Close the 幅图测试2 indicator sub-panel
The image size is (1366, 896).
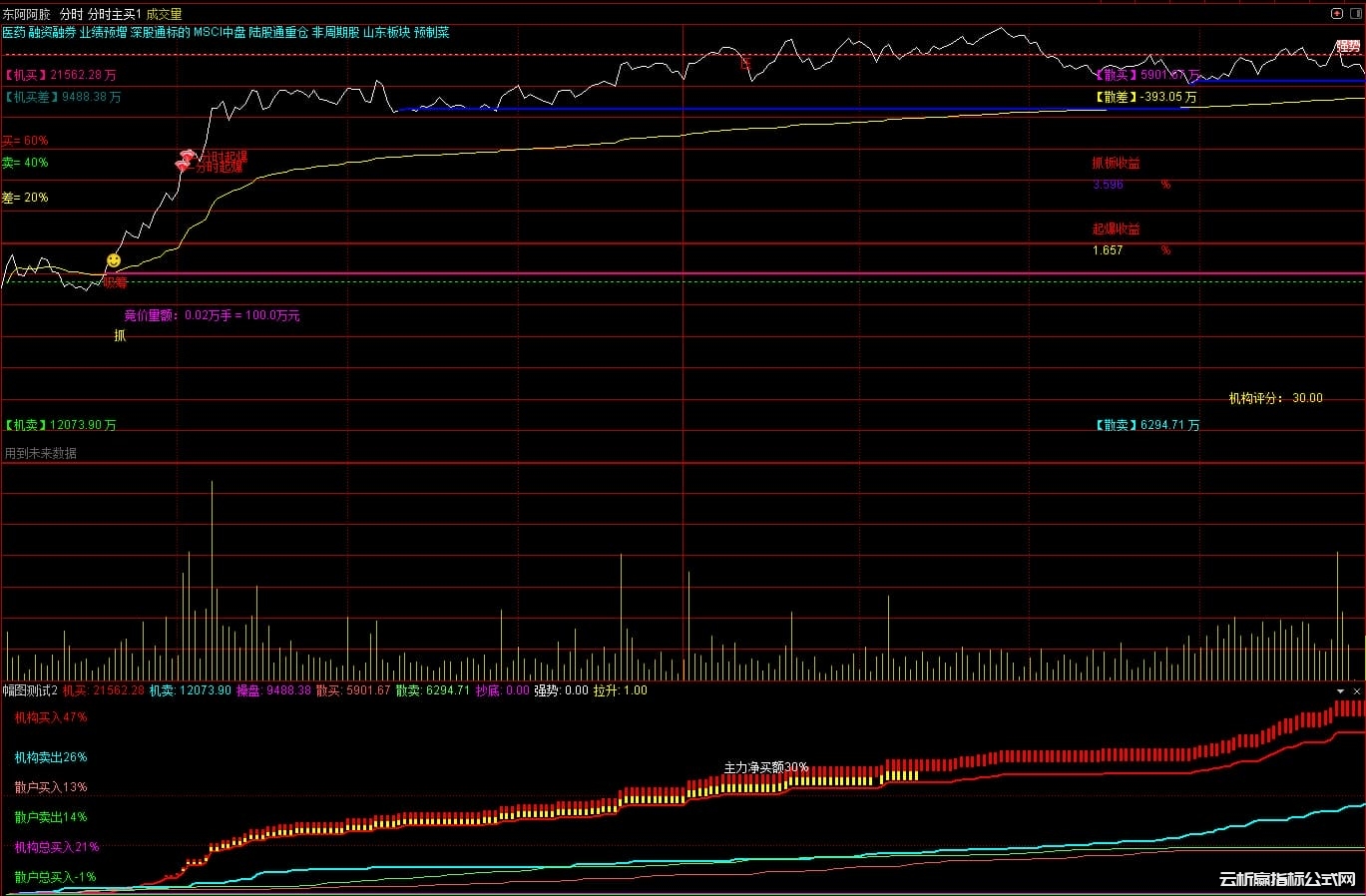1356,690
